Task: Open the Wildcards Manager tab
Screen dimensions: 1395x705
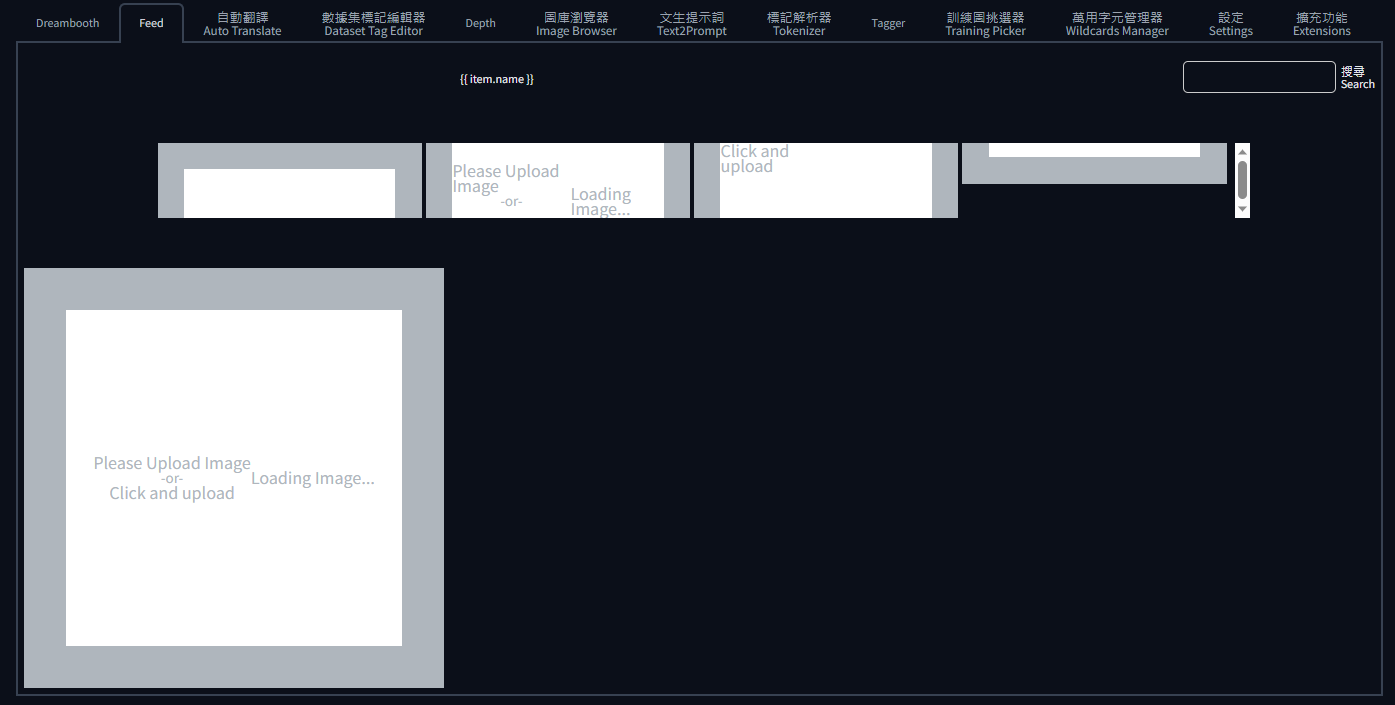Action: 1117,22
